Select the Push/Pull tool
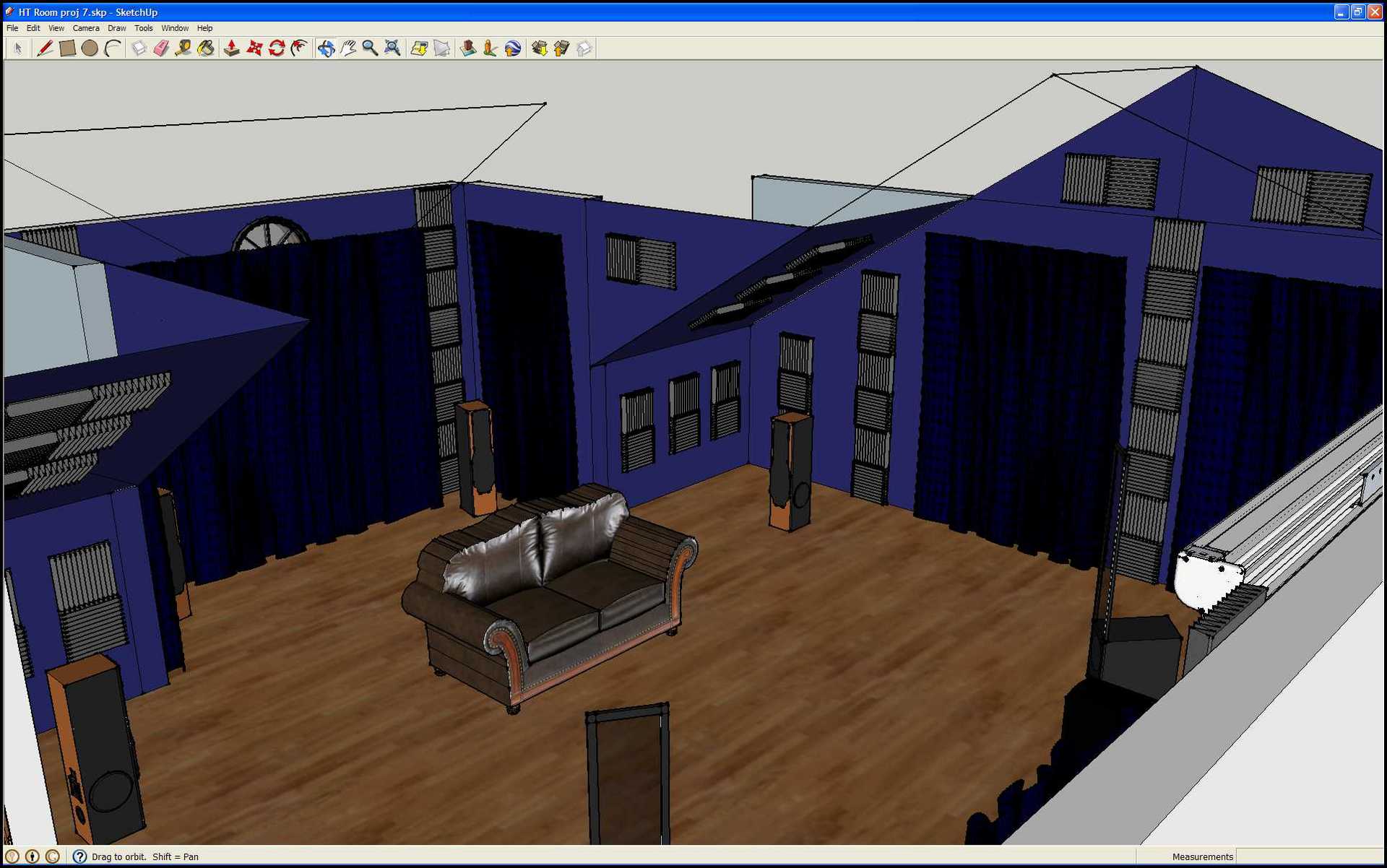The width and height of the screenshot is (1387, 868). pyautogui.click(x=232, y=48)
